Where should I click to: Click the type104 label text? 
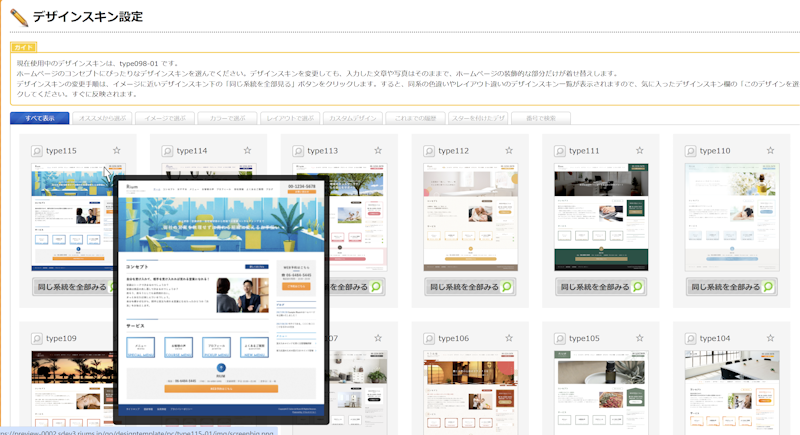tap(715, 339)
